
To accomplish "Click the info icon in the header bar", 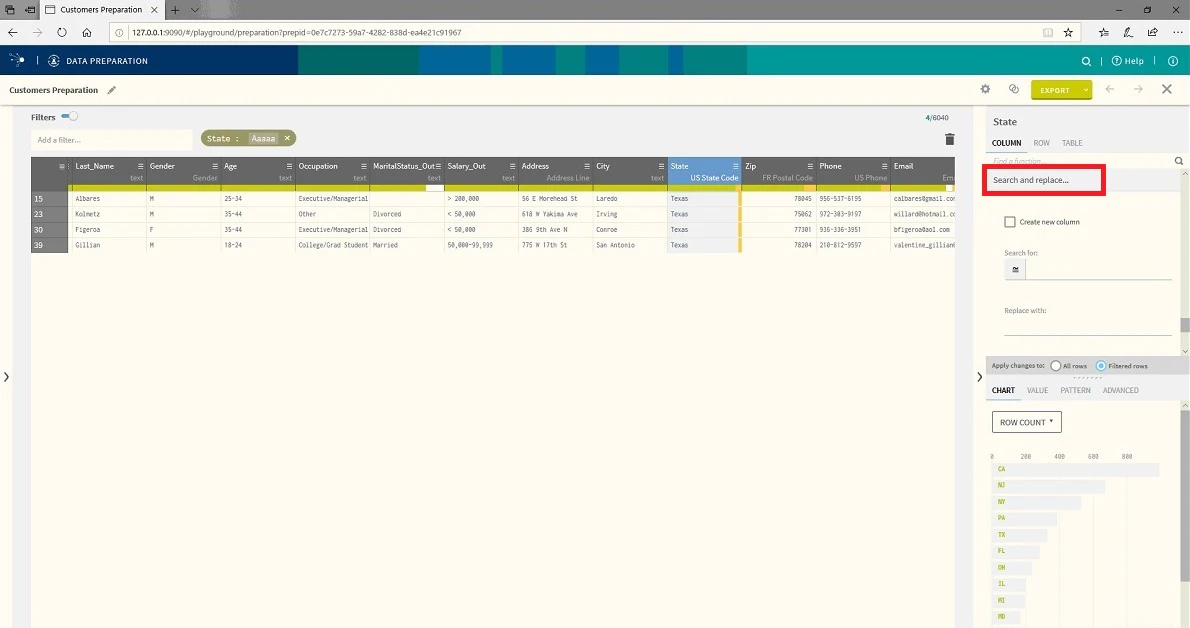I will click(x=1173, y=62).
